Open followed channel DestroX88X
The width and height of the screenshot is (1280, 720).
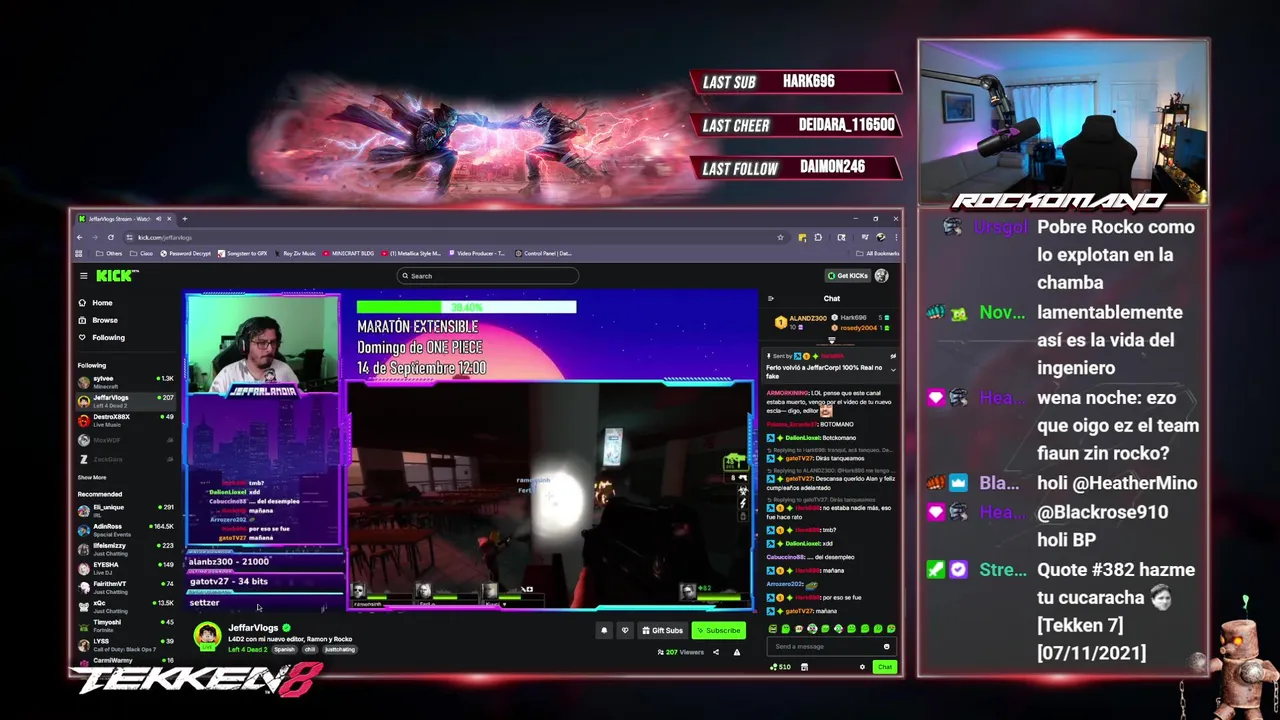126,420
